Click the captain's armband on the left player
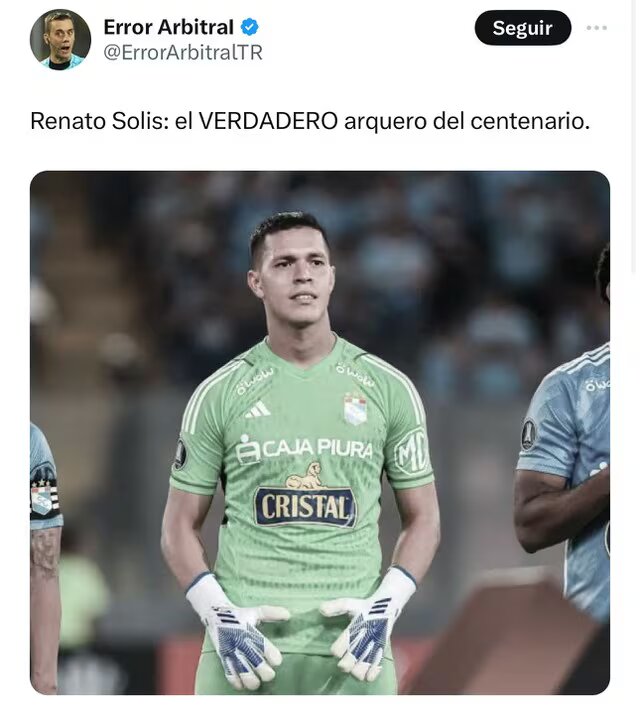Screen dimensions: 640x724 tap(44, 495)
